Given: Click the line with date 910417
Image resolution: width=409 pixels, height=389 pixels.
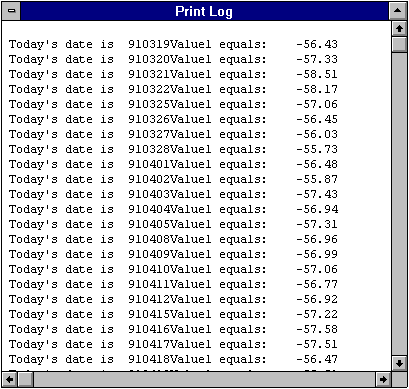Looking at the screenshot, I should [x=173, y=344].
